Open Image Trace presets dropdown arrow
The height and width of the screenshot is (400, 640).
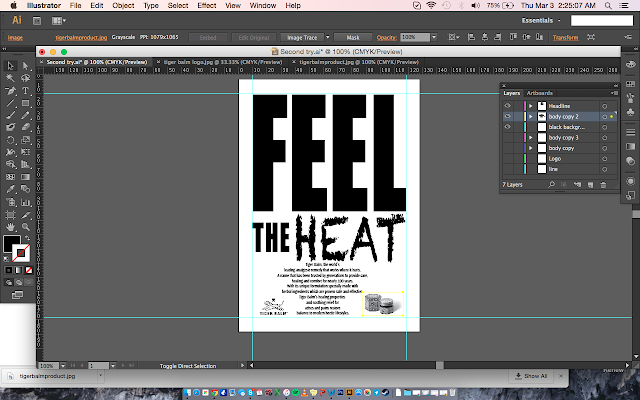pyautogui.click(x=327, y=37)
